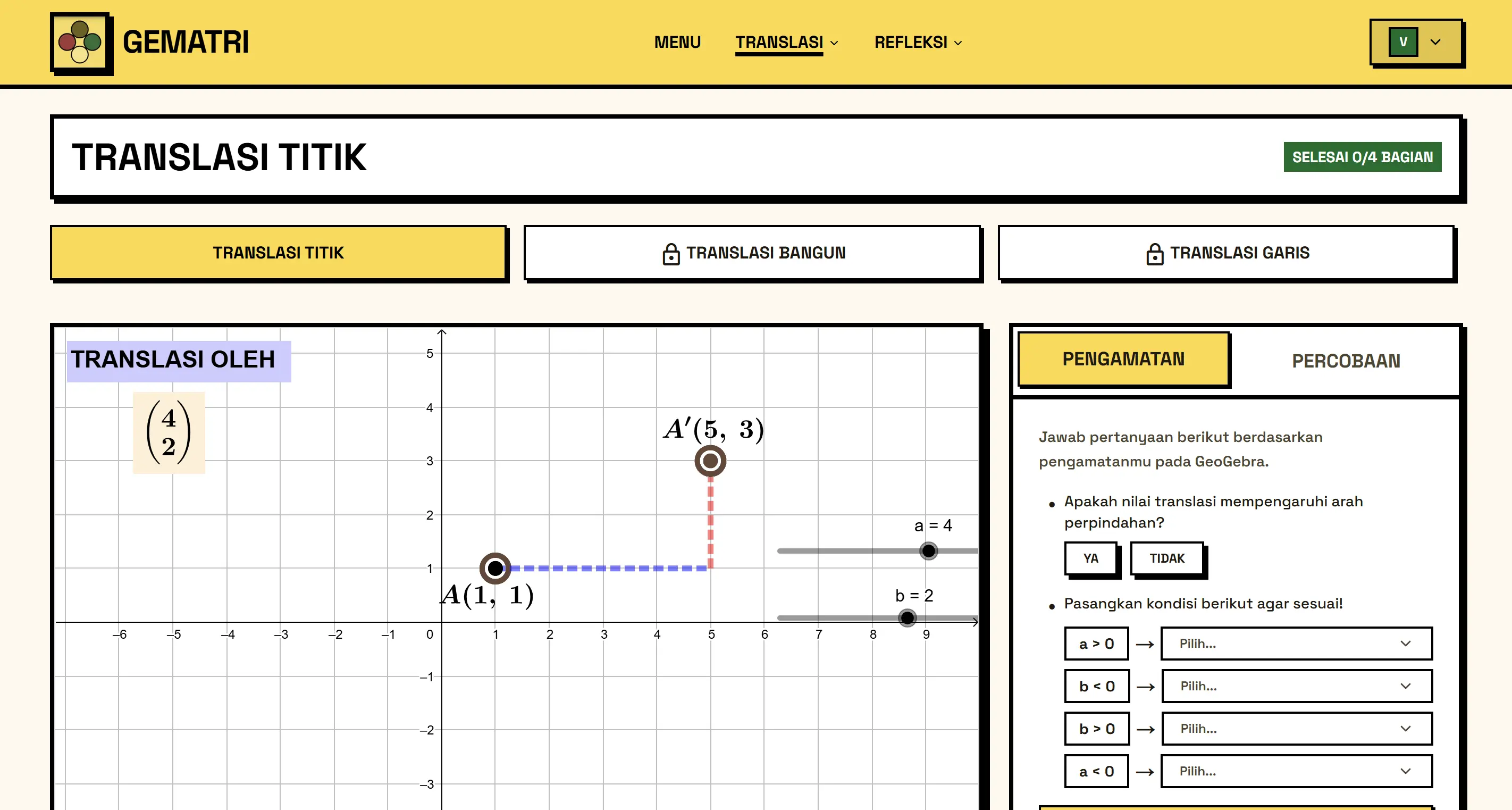Click the a < 0 condition label

[x=1096, y=771]
